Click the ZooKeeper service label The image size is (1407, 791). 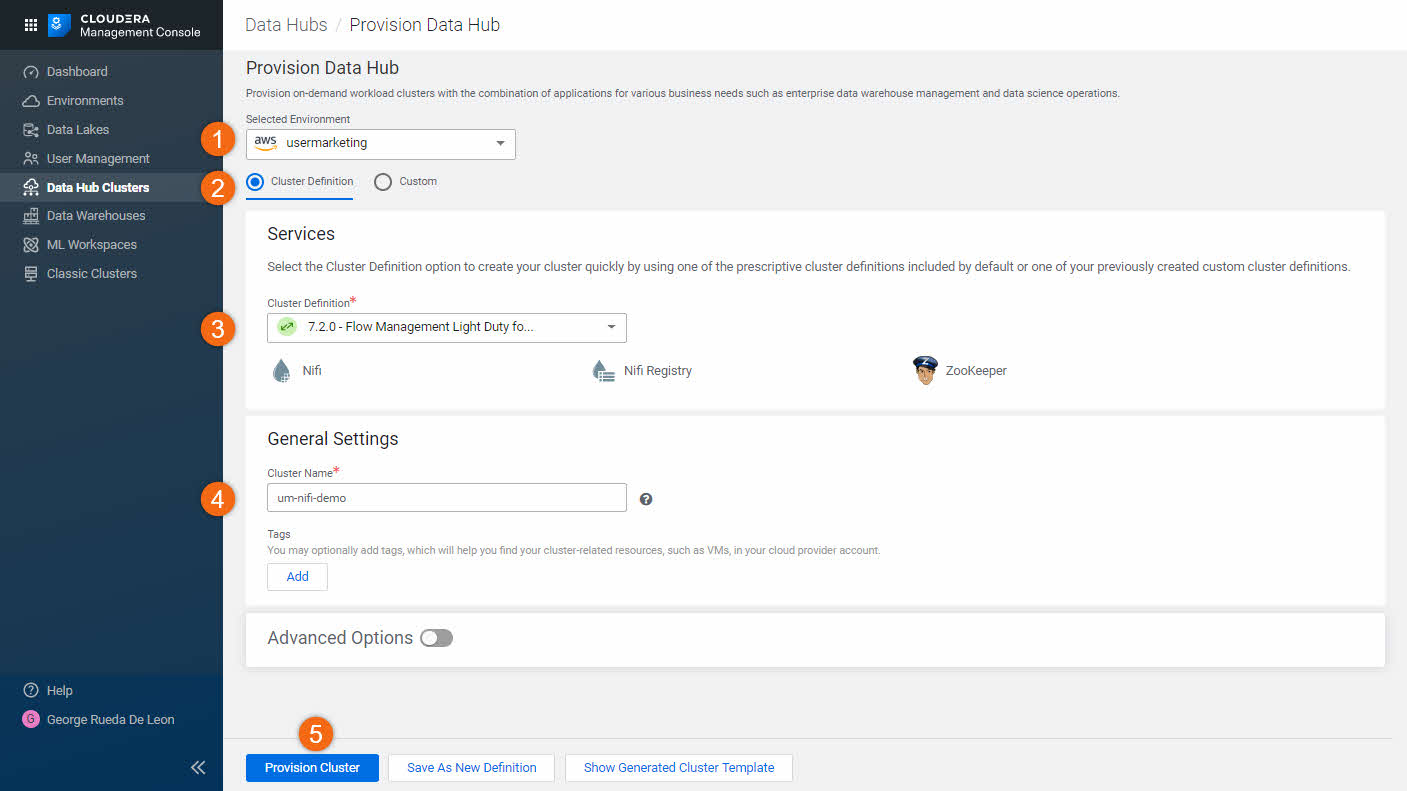pos(976,371)
